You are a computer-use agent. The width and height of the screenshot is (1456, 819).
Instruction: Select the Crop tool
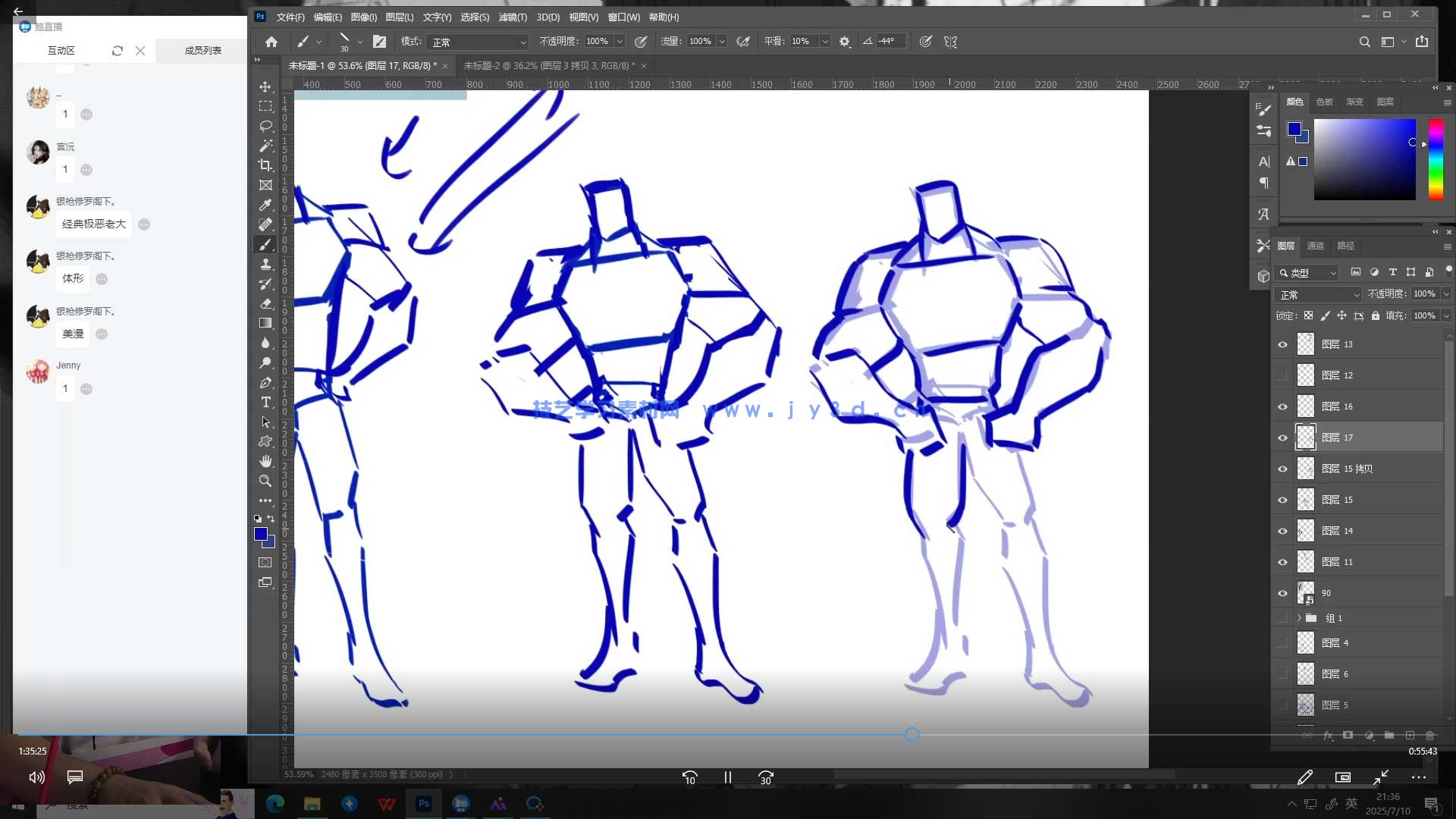coord(265,165)
